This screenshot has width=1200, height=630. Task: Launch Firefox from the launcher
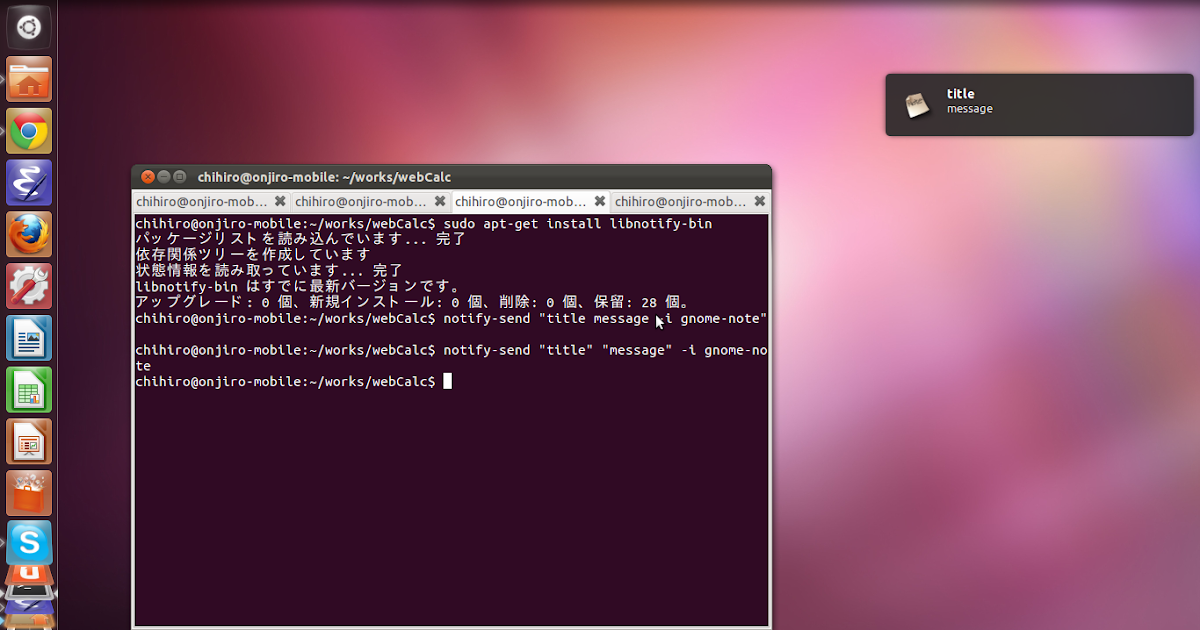pyautogui.click(x=28, y=235)
